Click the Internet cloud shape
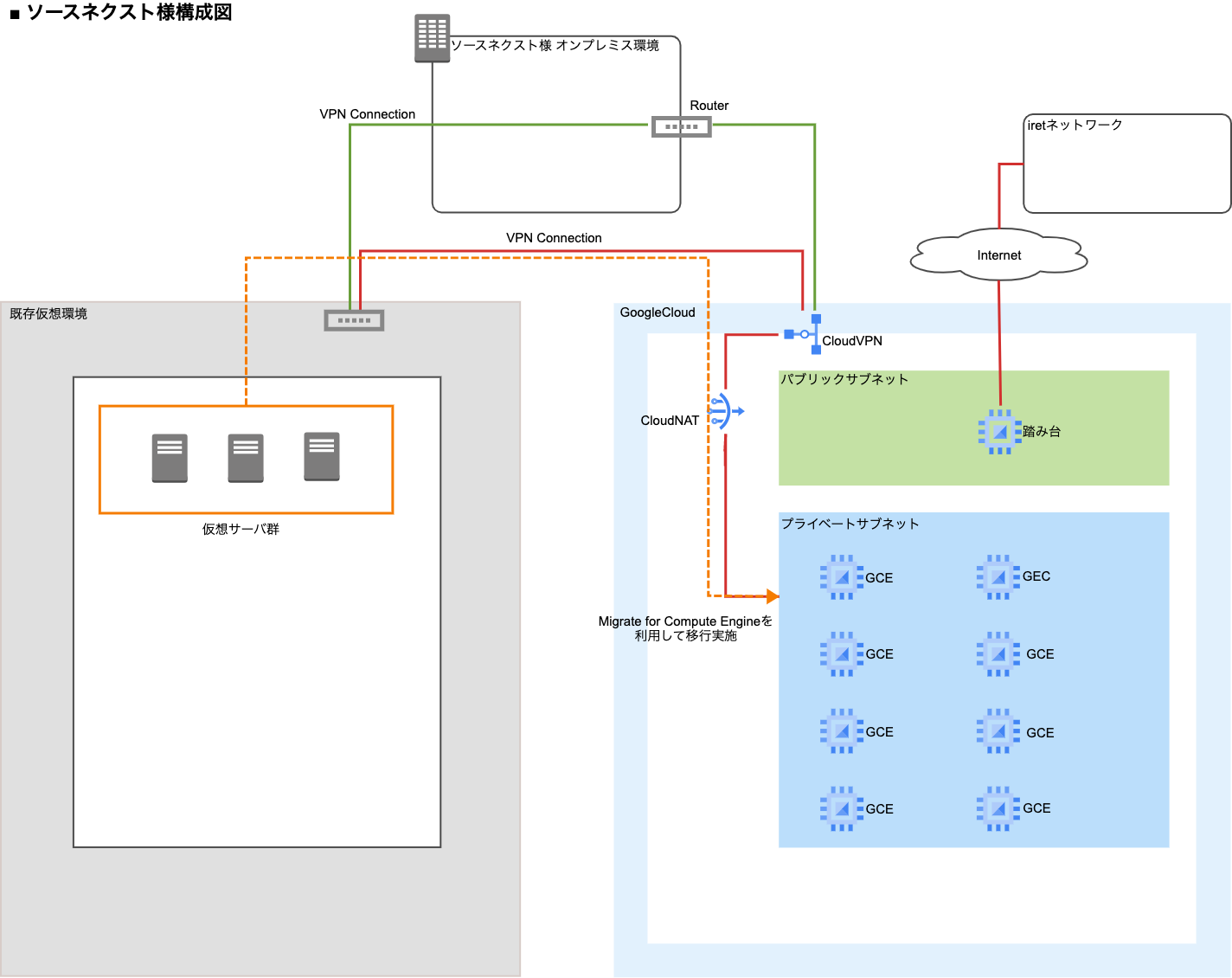Viewport: 1232px width, 978px height. pos(998,255)
